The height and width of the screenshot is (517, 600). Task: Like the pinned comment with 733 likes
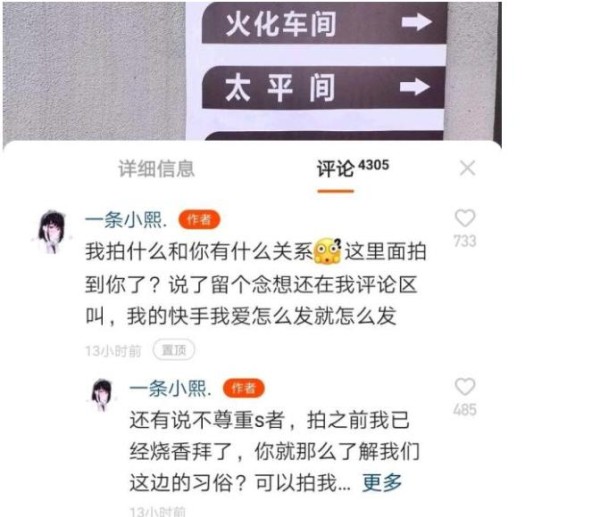(465, 219)
